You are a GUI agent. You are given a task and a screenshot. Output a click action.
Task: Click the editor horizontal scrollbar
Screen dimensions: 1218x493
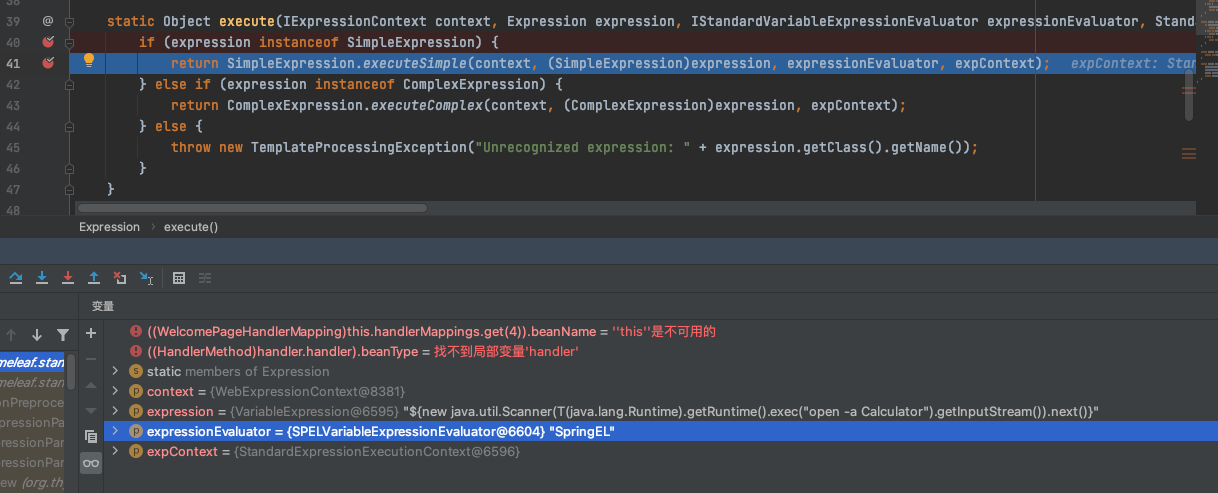(252, 208)
